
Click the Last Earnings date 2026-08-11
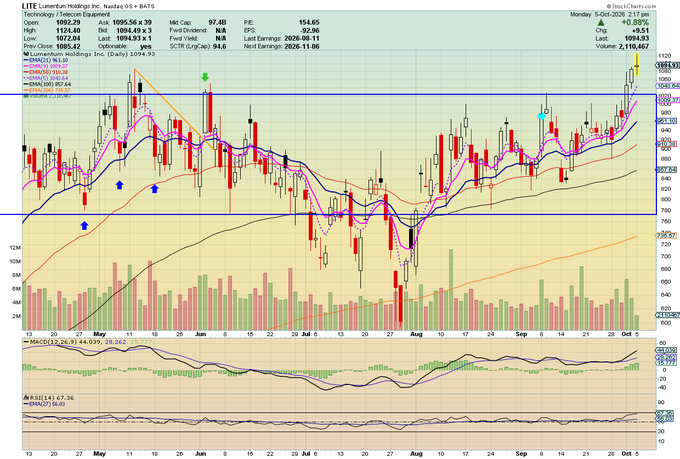point(302,38)
